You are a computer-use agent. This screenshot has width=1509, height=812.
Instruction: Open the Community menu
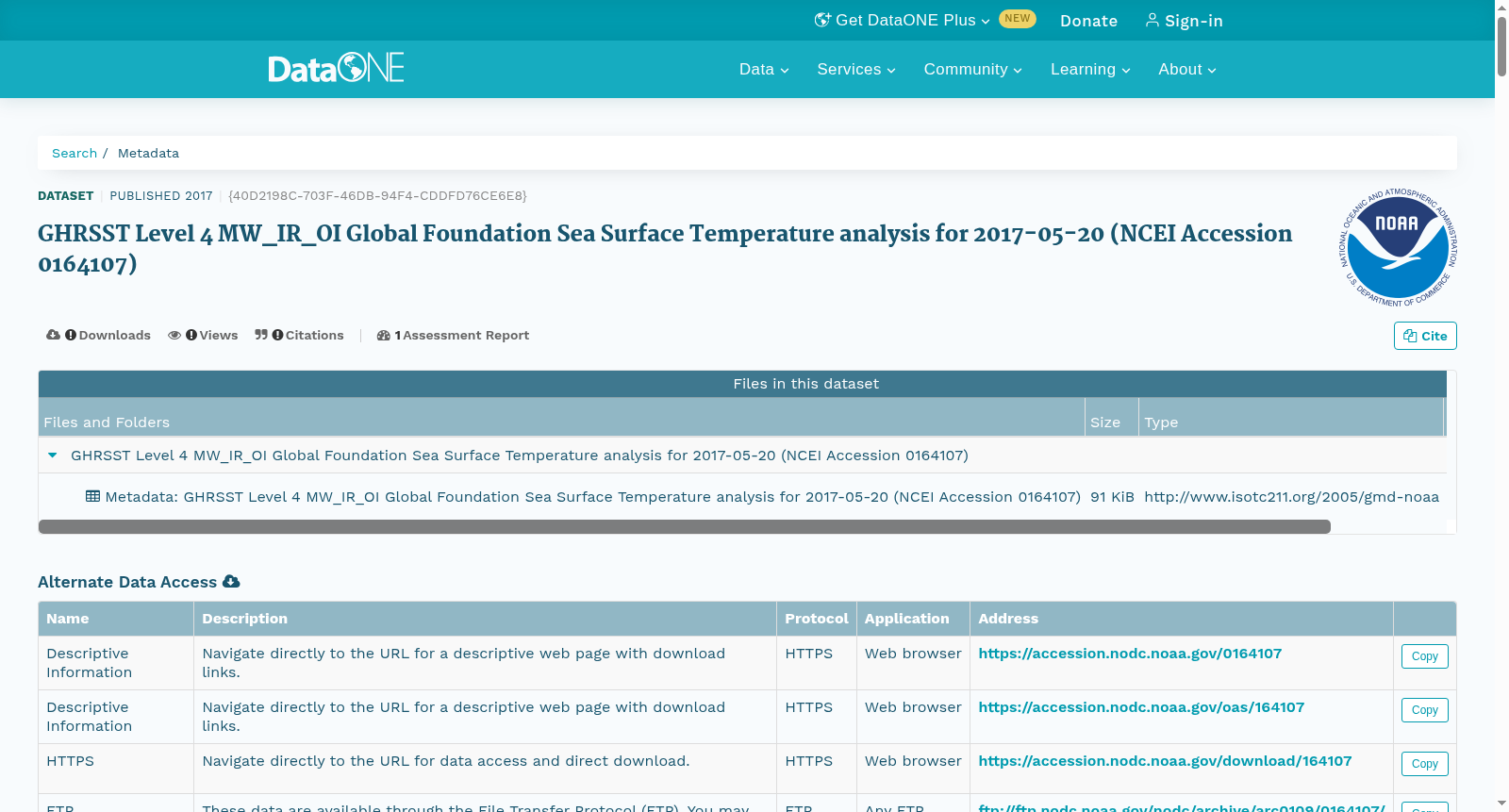(972, 69)
